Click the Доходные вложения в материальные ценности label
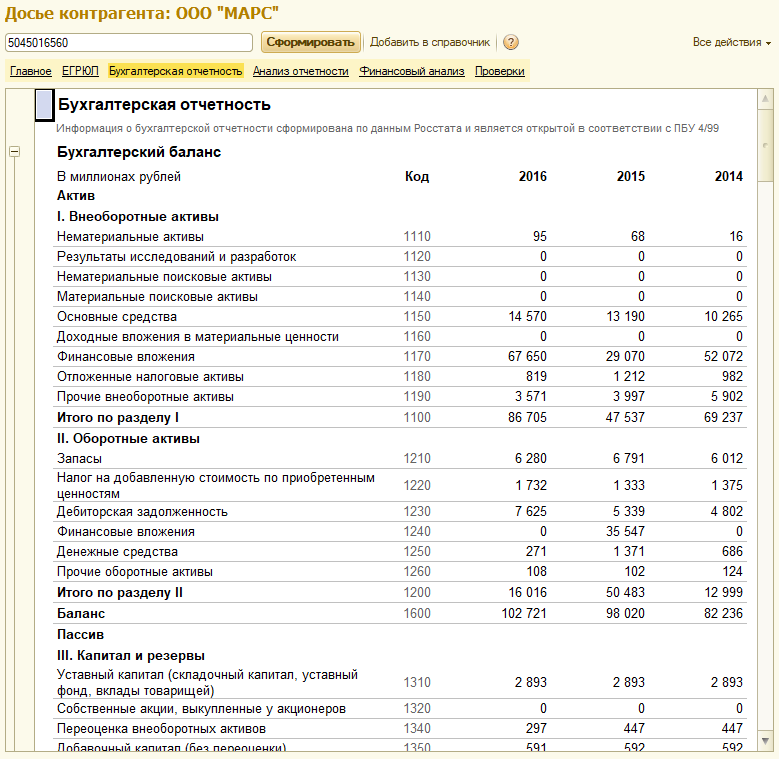The width and height of the screenshot is (779, 759). (198, 337)
